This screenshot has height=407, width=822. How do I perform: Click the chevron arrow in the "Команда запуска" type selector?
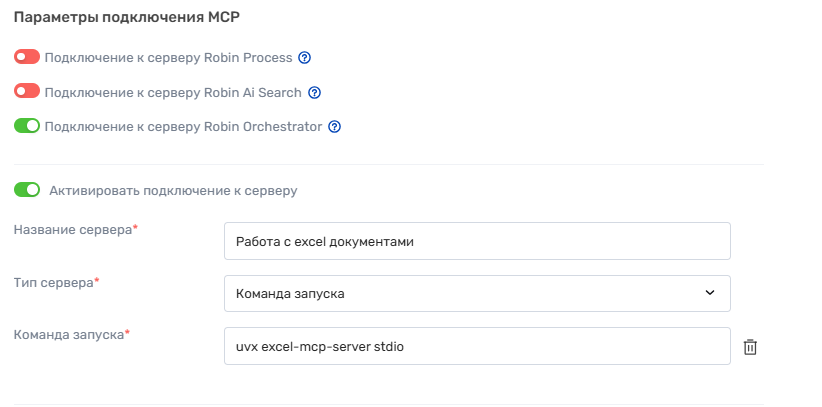[710, 293]
